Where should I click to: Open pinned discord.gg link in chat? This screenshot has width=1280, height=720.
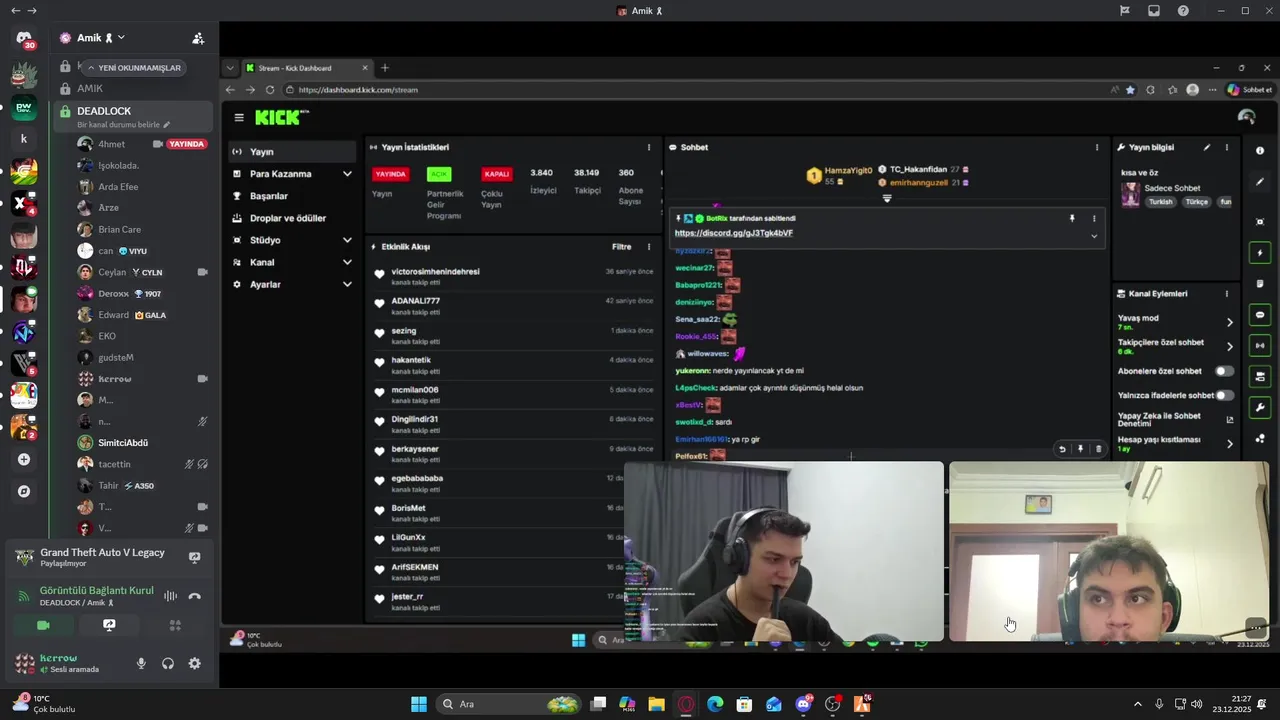(x=734, y=233)
